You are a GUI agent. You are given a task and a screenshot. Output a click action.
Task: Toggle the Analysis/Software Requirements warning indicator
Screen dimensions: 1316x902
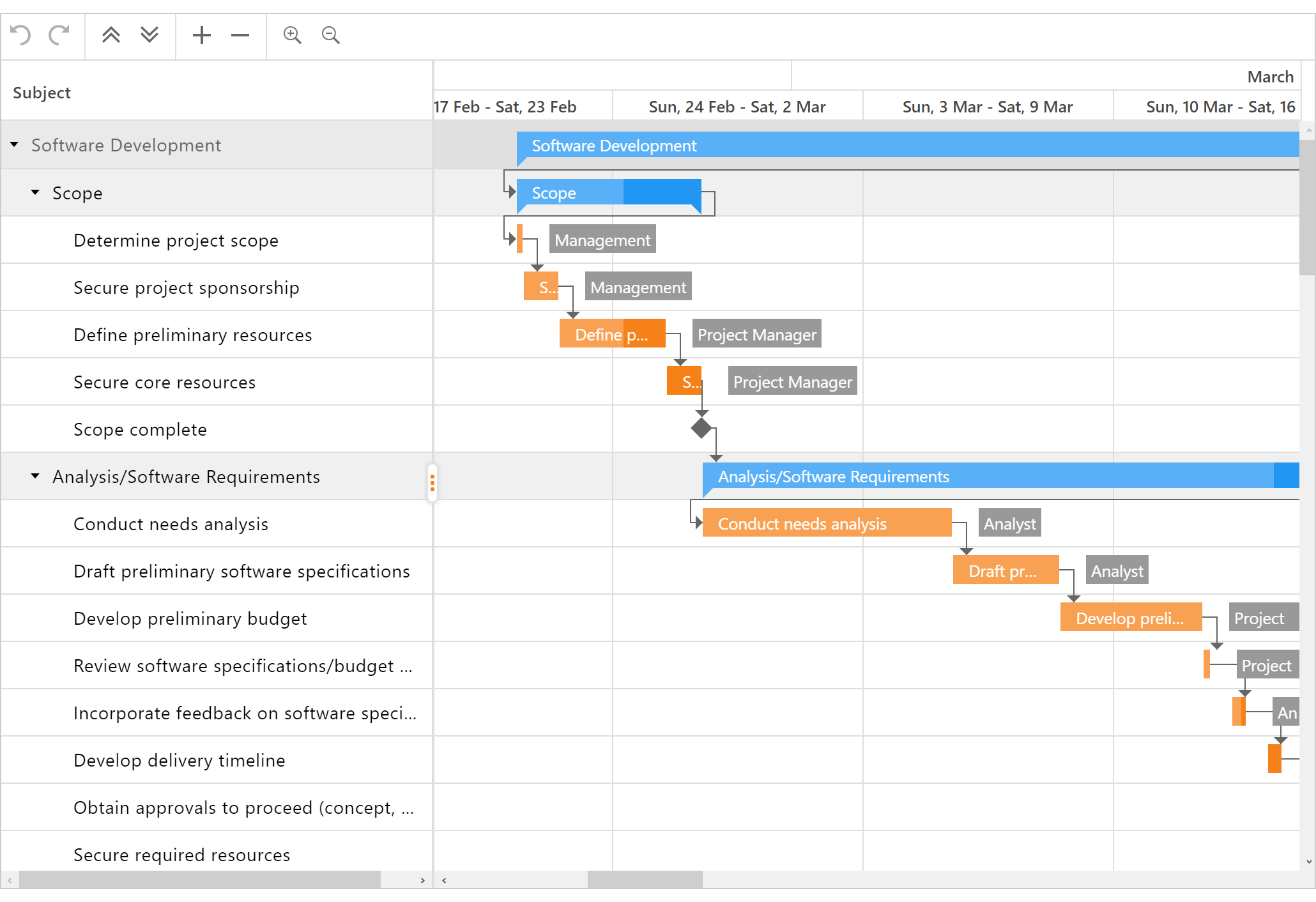coord(431,478)
